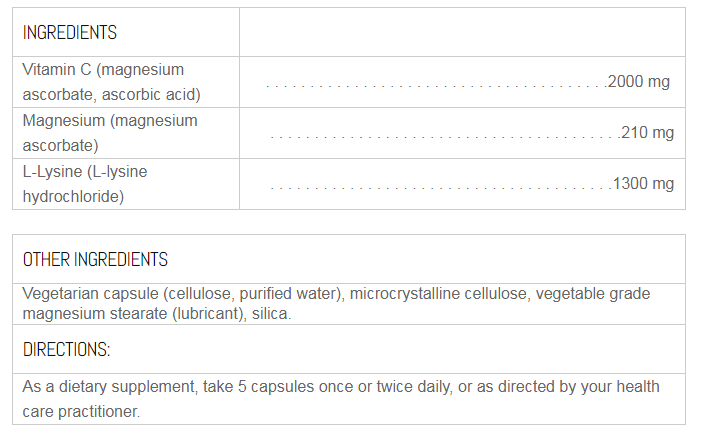Click the INGREDIENTS table heading
The image size is (701, 431).
coord(70,33)
